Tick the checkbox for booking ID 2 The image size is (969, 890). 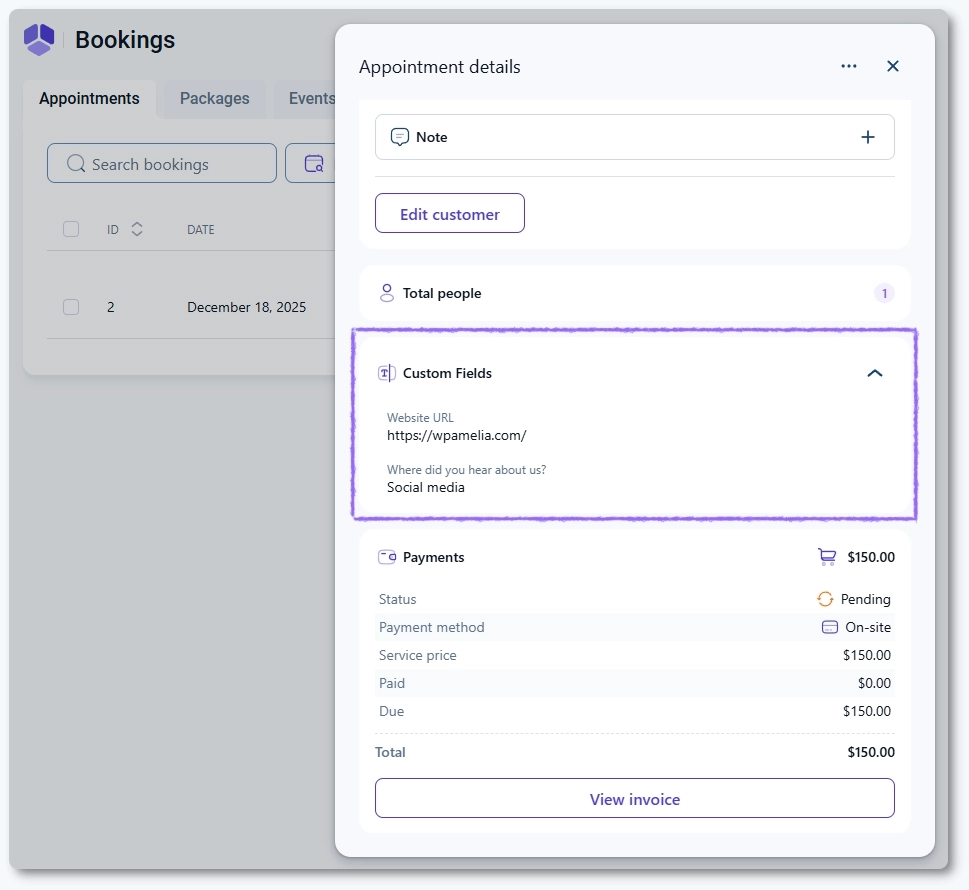[x=71, y=307]
